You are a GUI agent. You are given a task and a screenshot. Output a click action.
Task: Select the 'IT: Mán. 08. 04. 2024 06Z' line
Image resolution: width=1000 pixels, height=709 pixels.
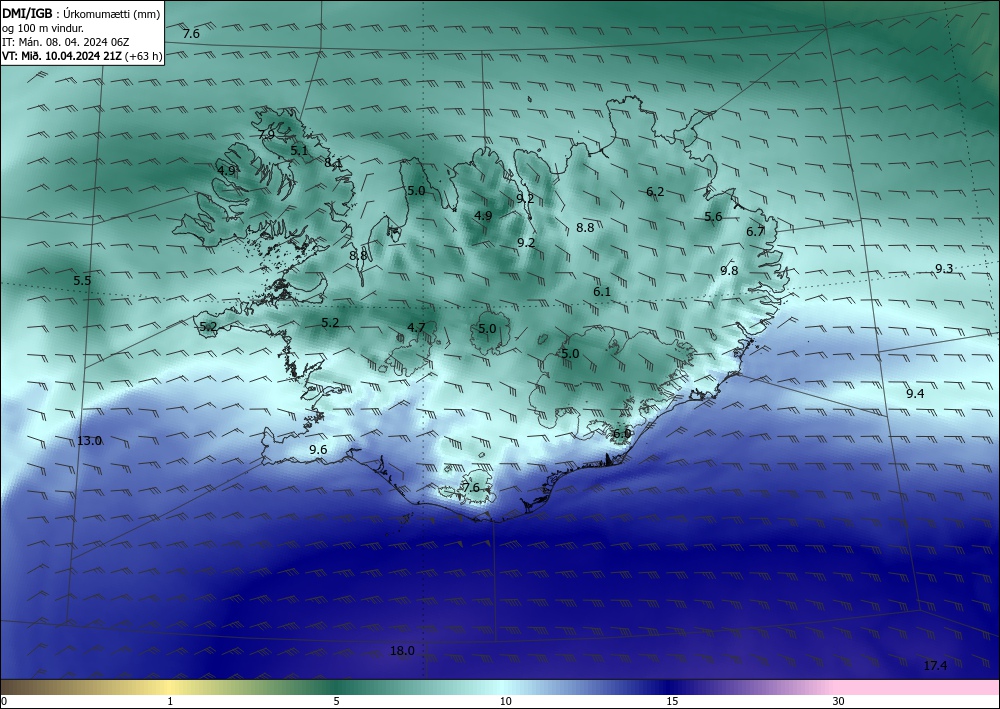[x=66, y=42]
